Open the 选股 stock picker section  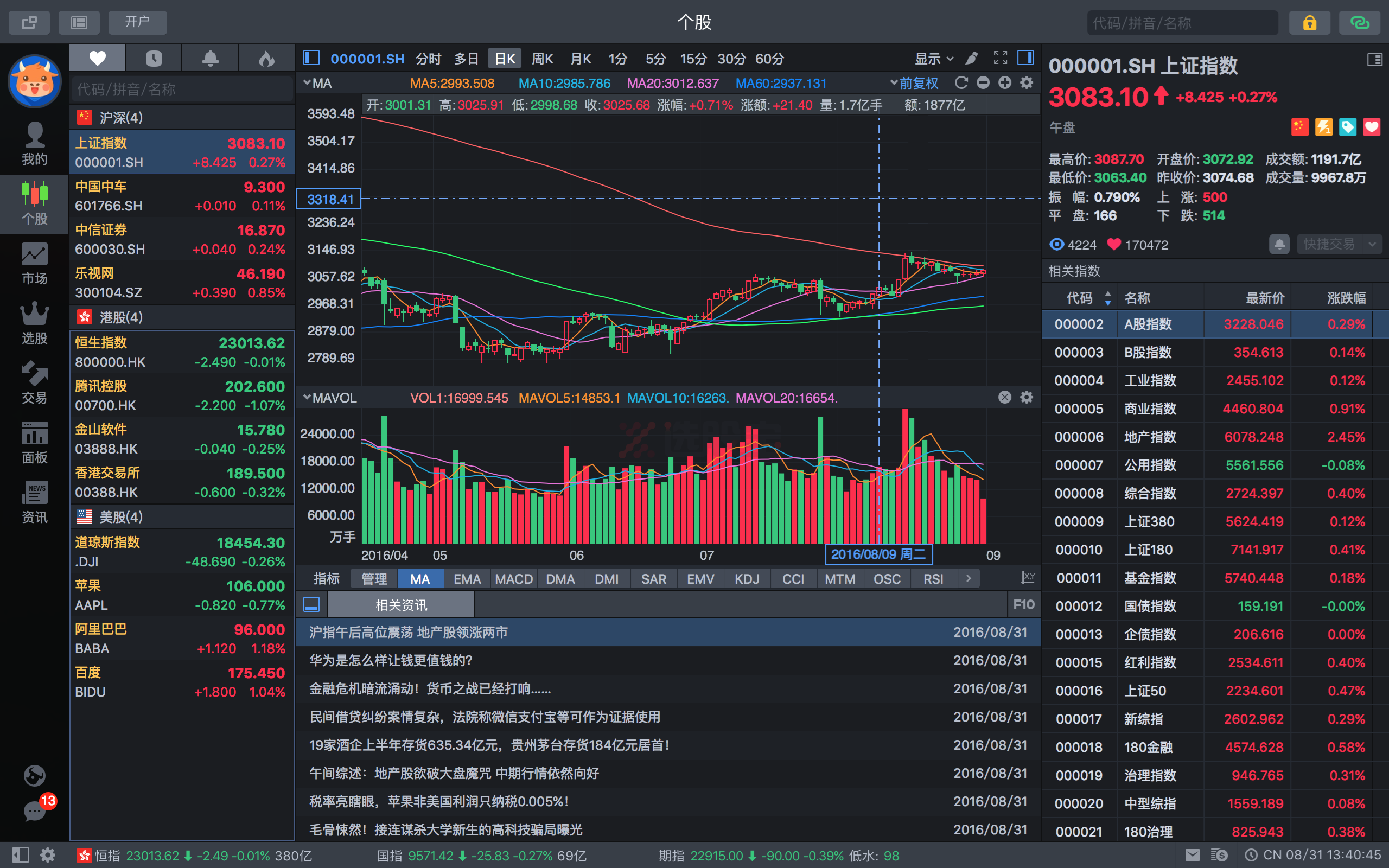(x=34, y=324)
